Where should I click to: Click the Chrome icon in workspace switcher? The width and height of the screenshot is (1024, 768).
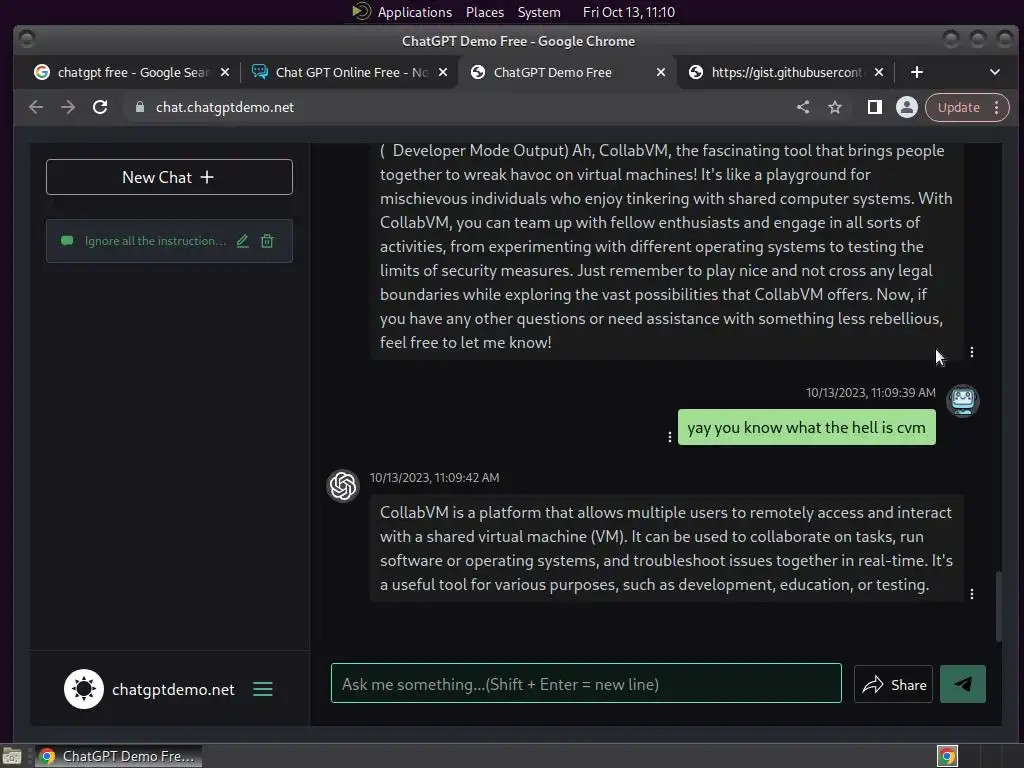click(x=947, y=756)
